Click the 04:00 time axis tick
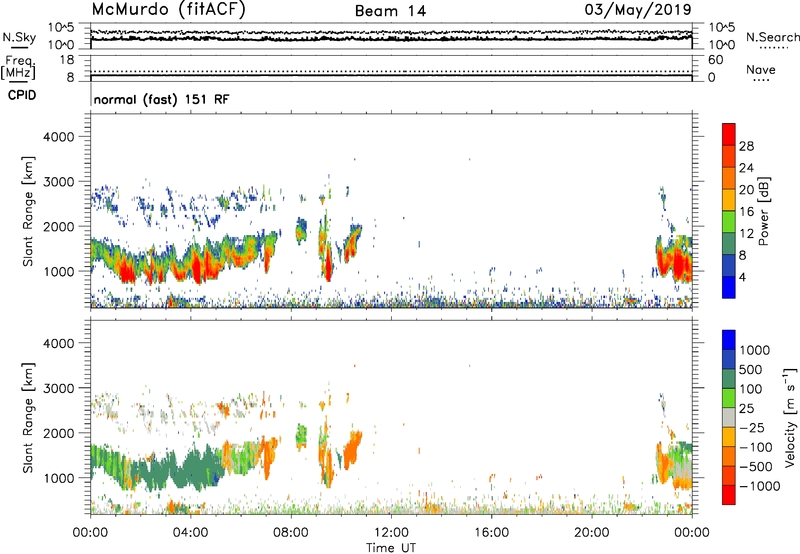Viewport: 800px width, 554px height. pos(190,533)
